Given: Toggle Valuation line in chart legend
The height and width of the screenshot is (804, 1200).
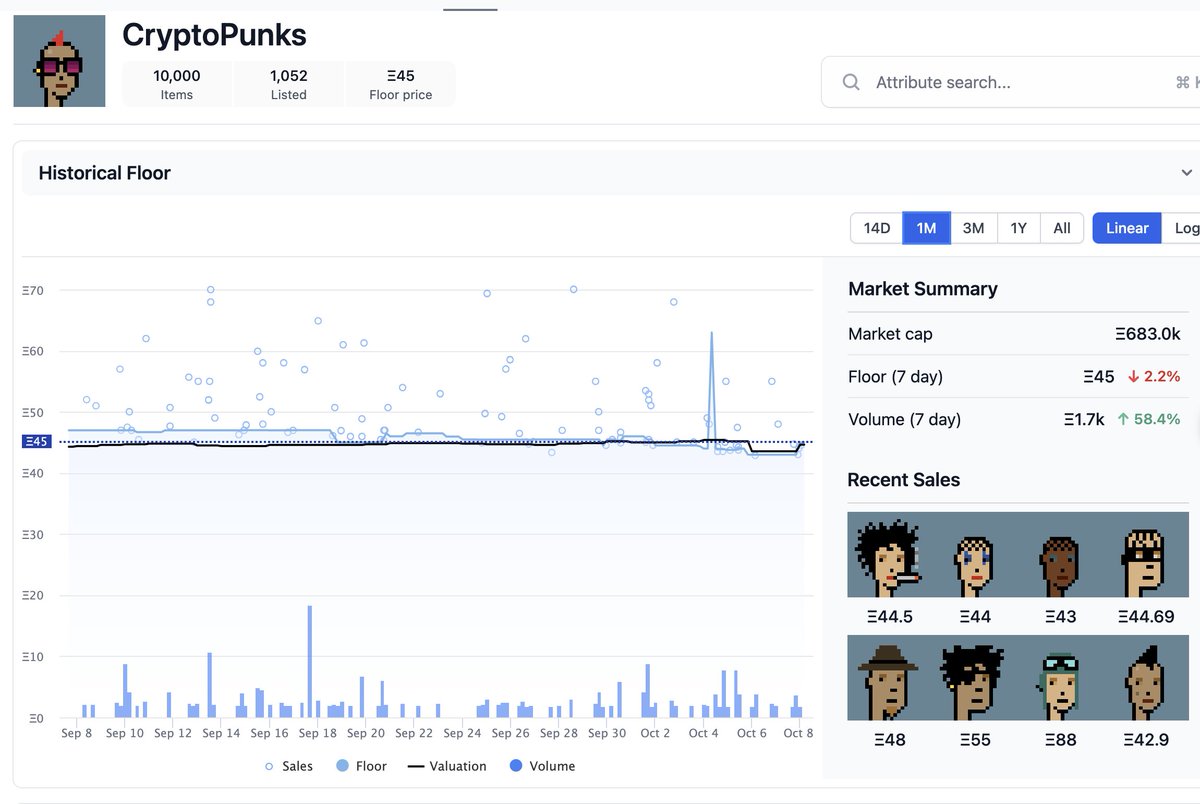Looking at the screenshot, I should coord(447,766).
